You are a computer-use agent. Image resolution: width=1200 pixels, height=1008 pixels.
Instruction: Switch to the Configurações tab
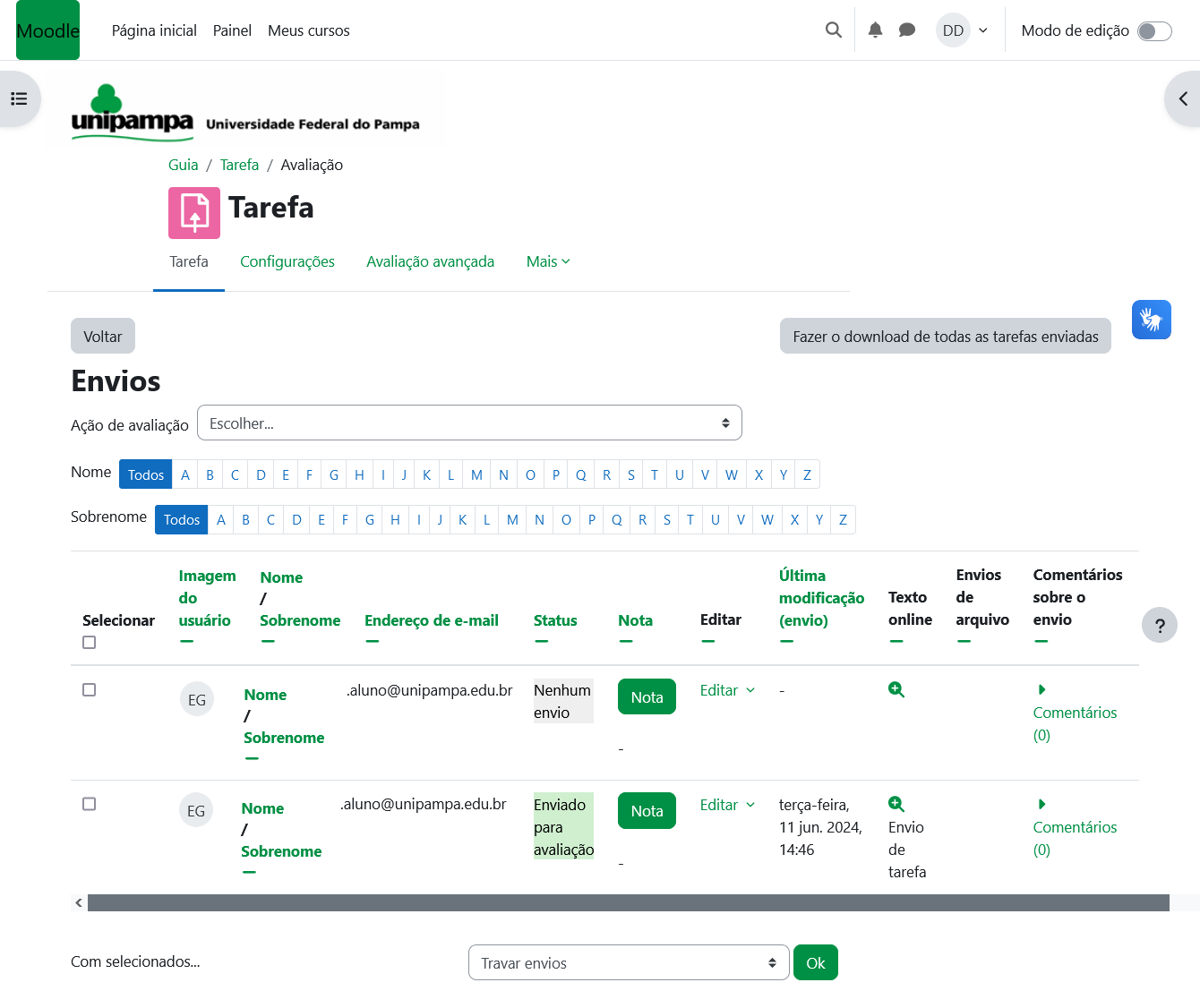[x=287, y=261]
